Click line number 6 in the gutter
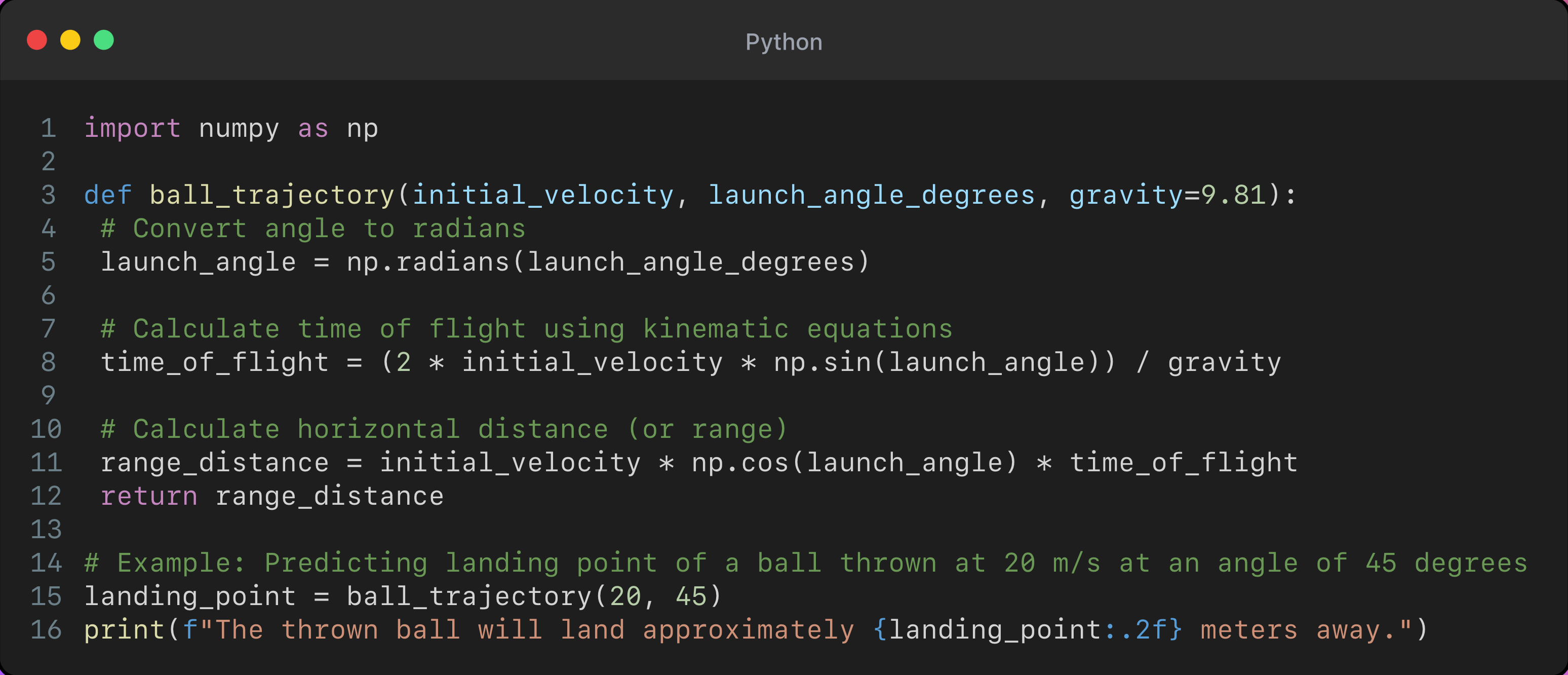The image size is (1568, 675). point(48,296)
